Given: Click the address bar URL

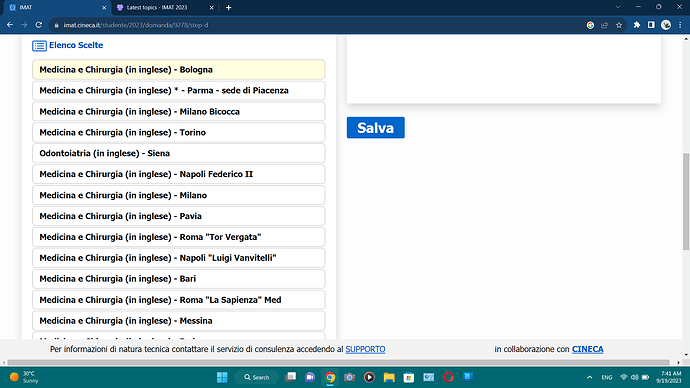Looking at the screenshot, I should tap(136, 25).
